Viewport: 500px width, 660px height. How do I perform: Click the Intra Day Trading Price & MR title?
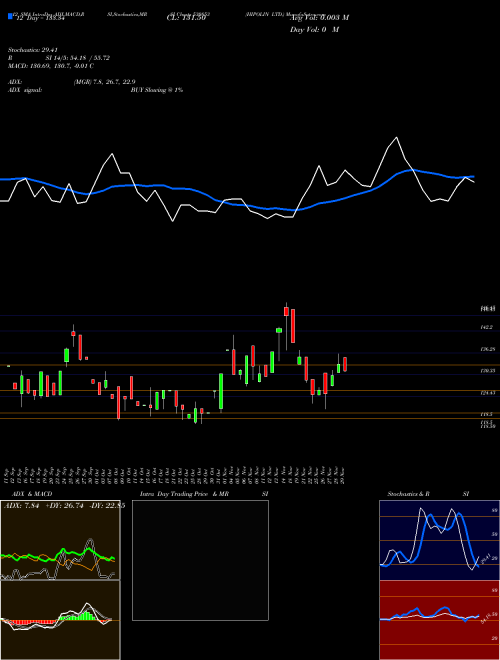click(x=184, y=494)
